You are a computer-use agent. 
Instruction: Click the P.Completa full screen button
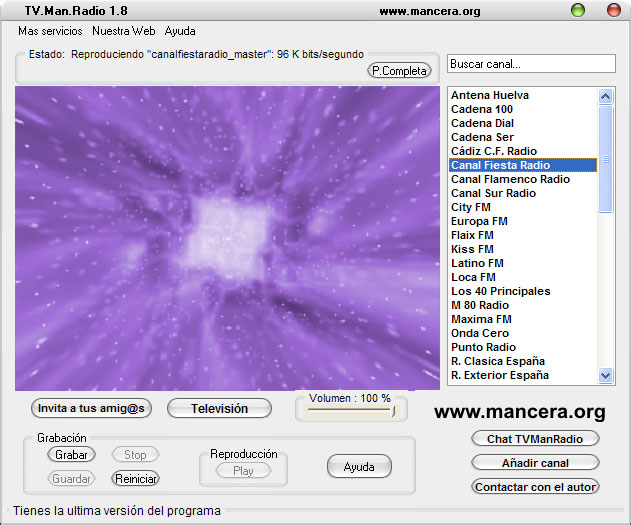tap(399, 71)
